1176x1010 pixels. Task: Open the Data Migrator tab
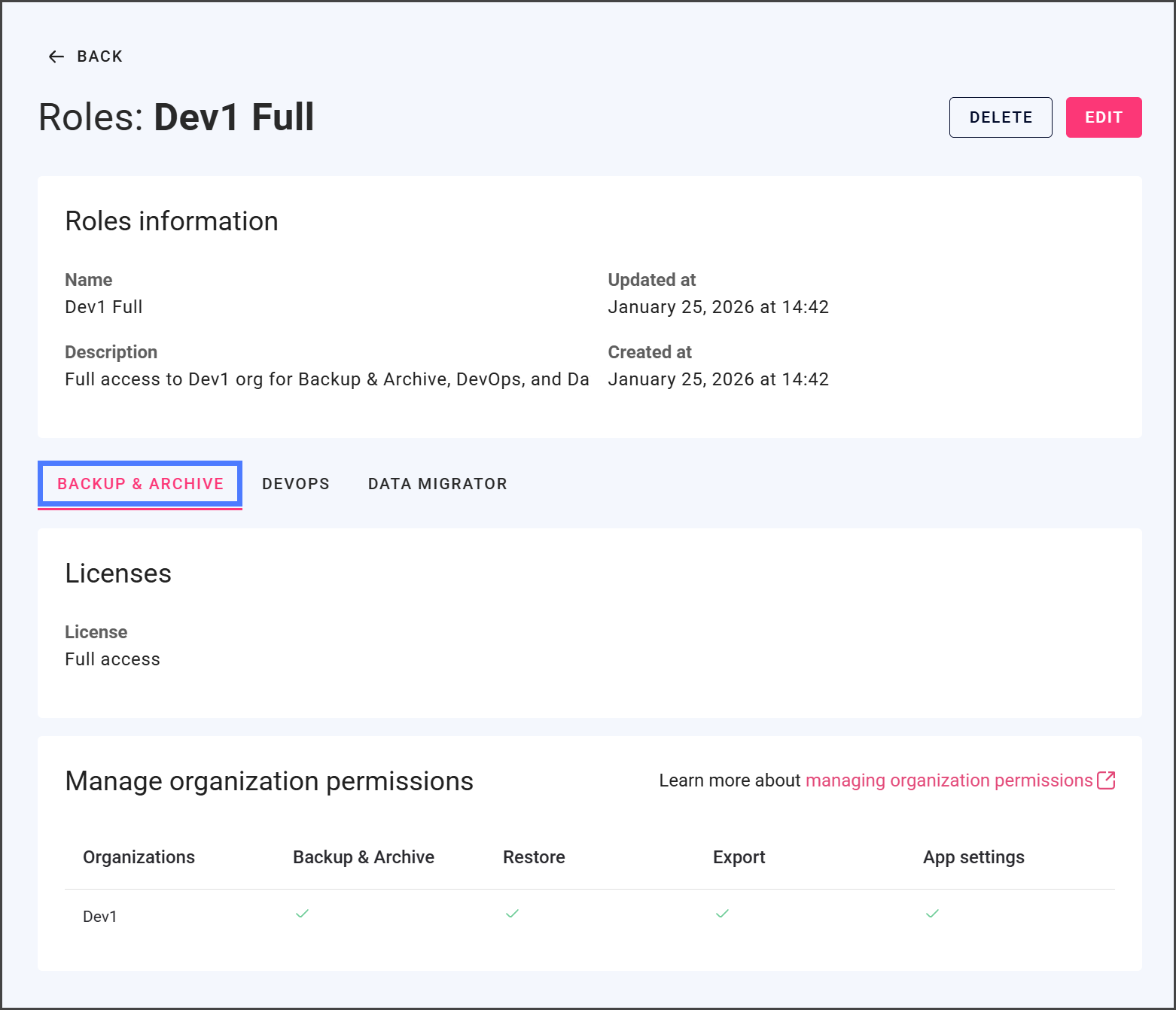[437, 484]
